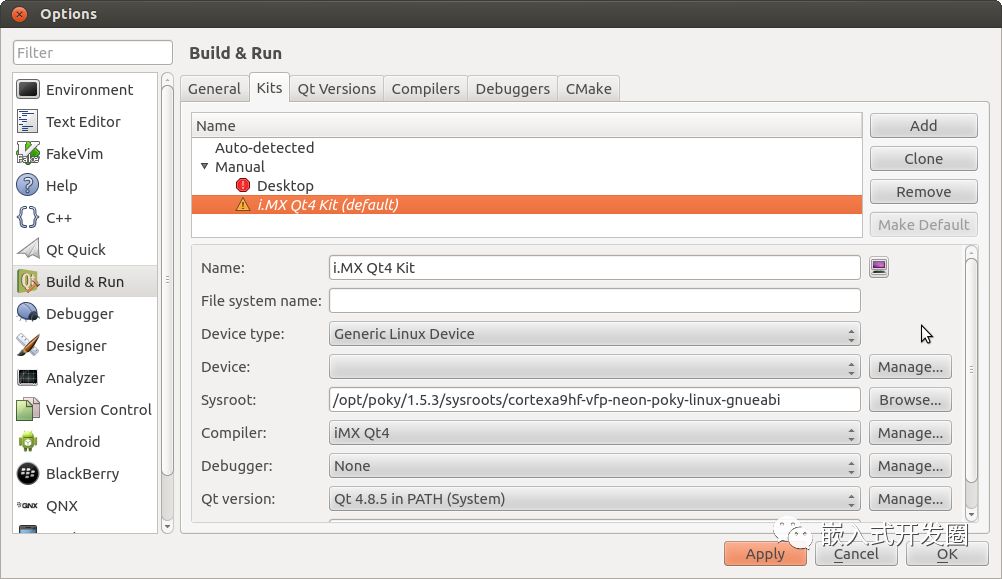Screen dimensions: 1002x579
Task: Open the Designer settings category
Action: point(75,346)
